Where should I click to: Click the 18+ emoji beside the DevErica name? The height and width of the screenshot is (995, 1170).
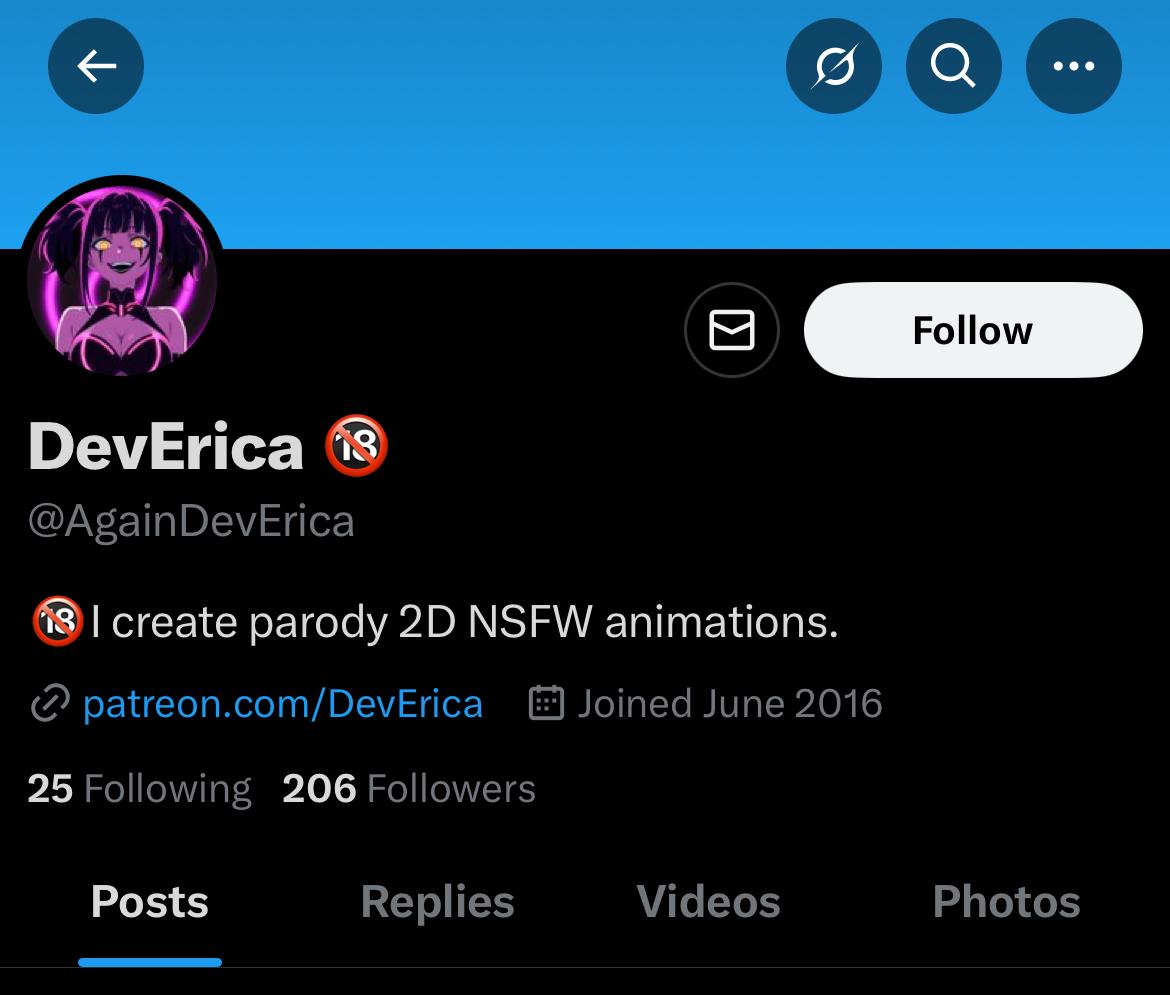(356, 446)
